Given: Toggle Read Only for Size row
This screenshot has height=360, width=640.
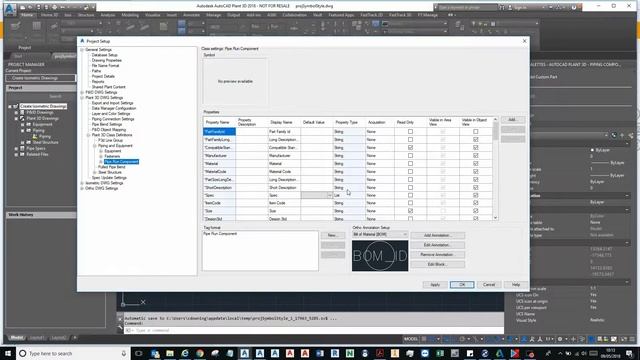Looking at the screenshot, I should 410,211.
